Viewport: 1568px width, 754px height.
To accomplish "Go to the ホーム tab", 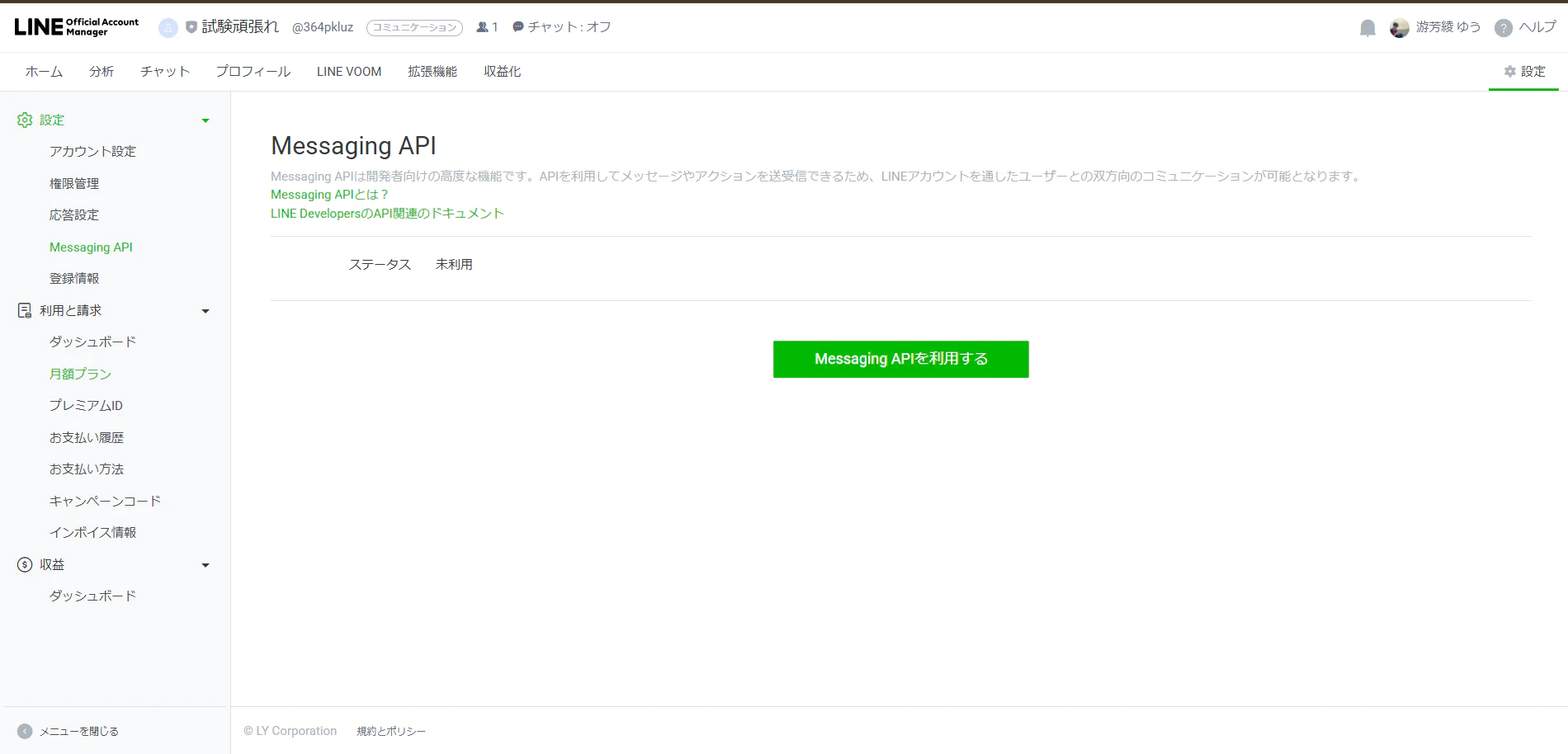I will (x=44, y=72).
